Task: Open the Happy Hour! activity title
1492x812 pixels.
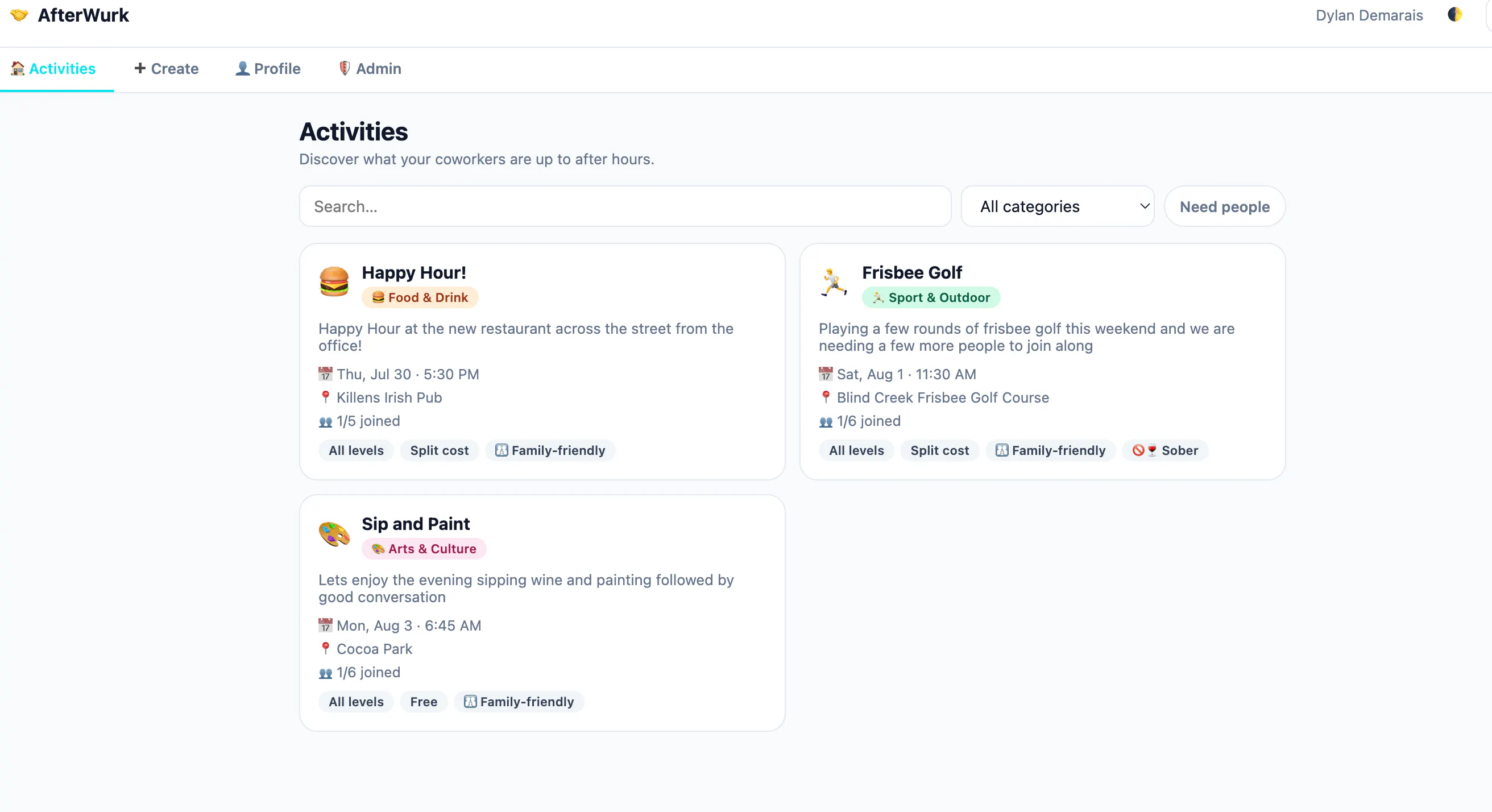Action: tap(413, 272)
